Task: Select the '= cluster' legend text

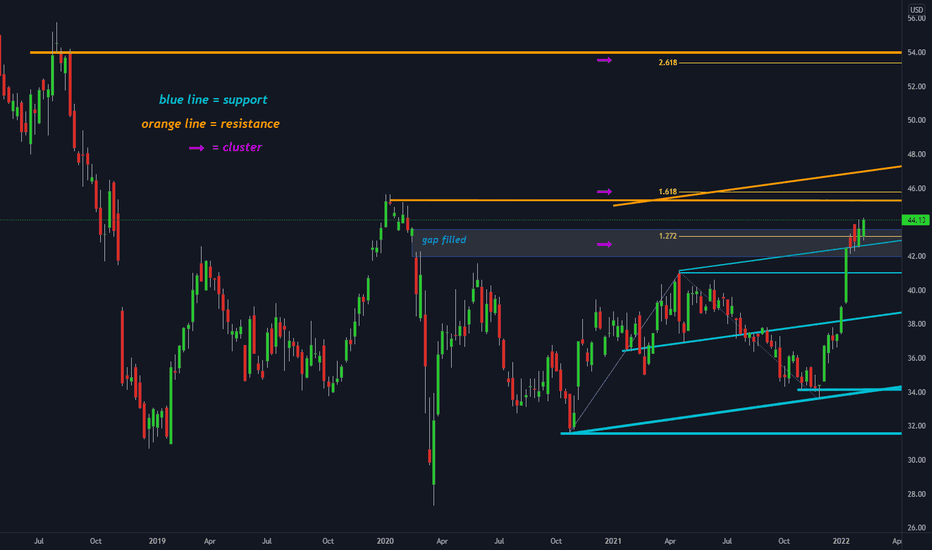Action: (237, 147)
